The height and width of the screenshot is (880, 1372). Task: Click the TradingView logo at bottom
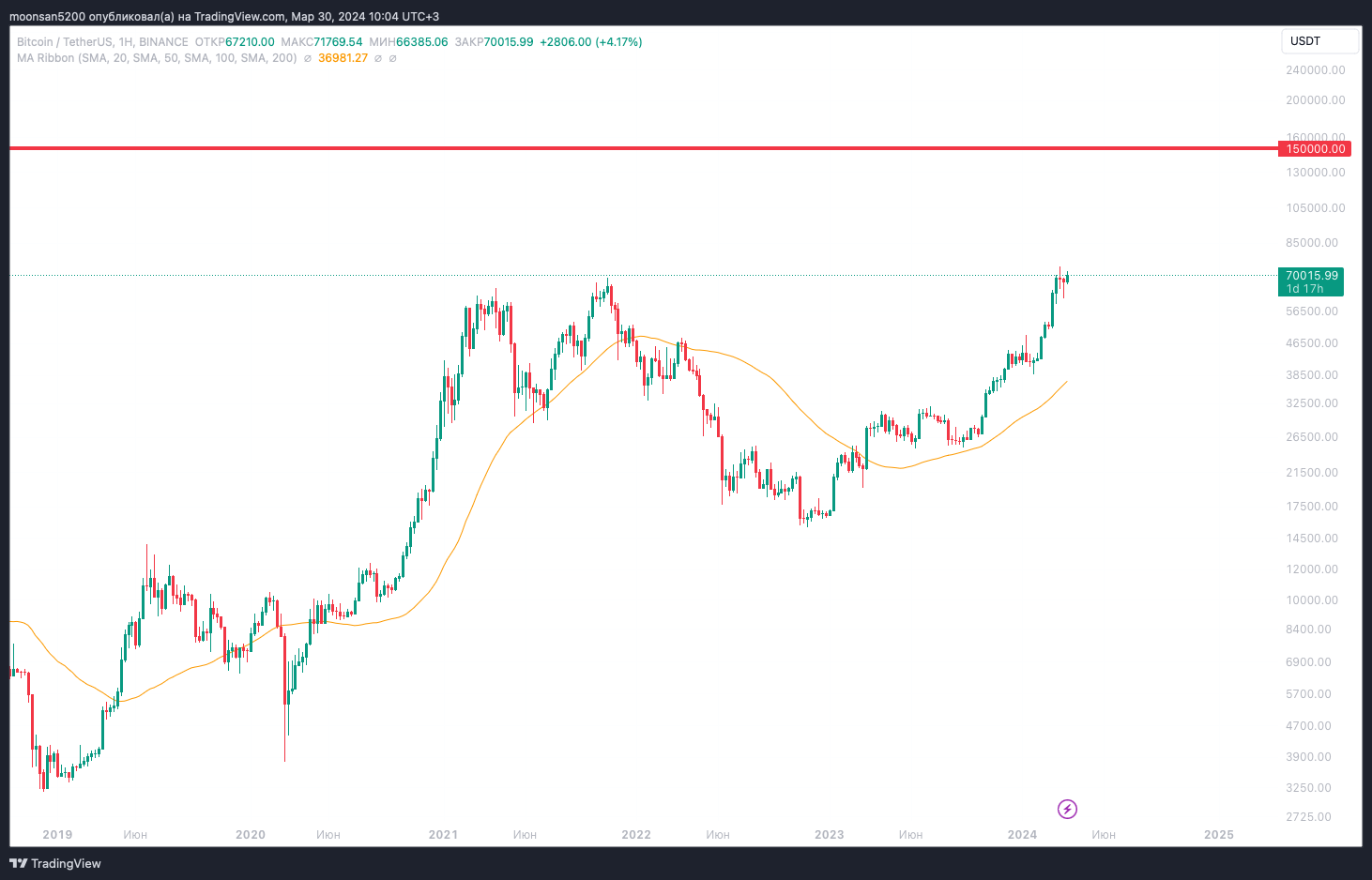[55, 863]
